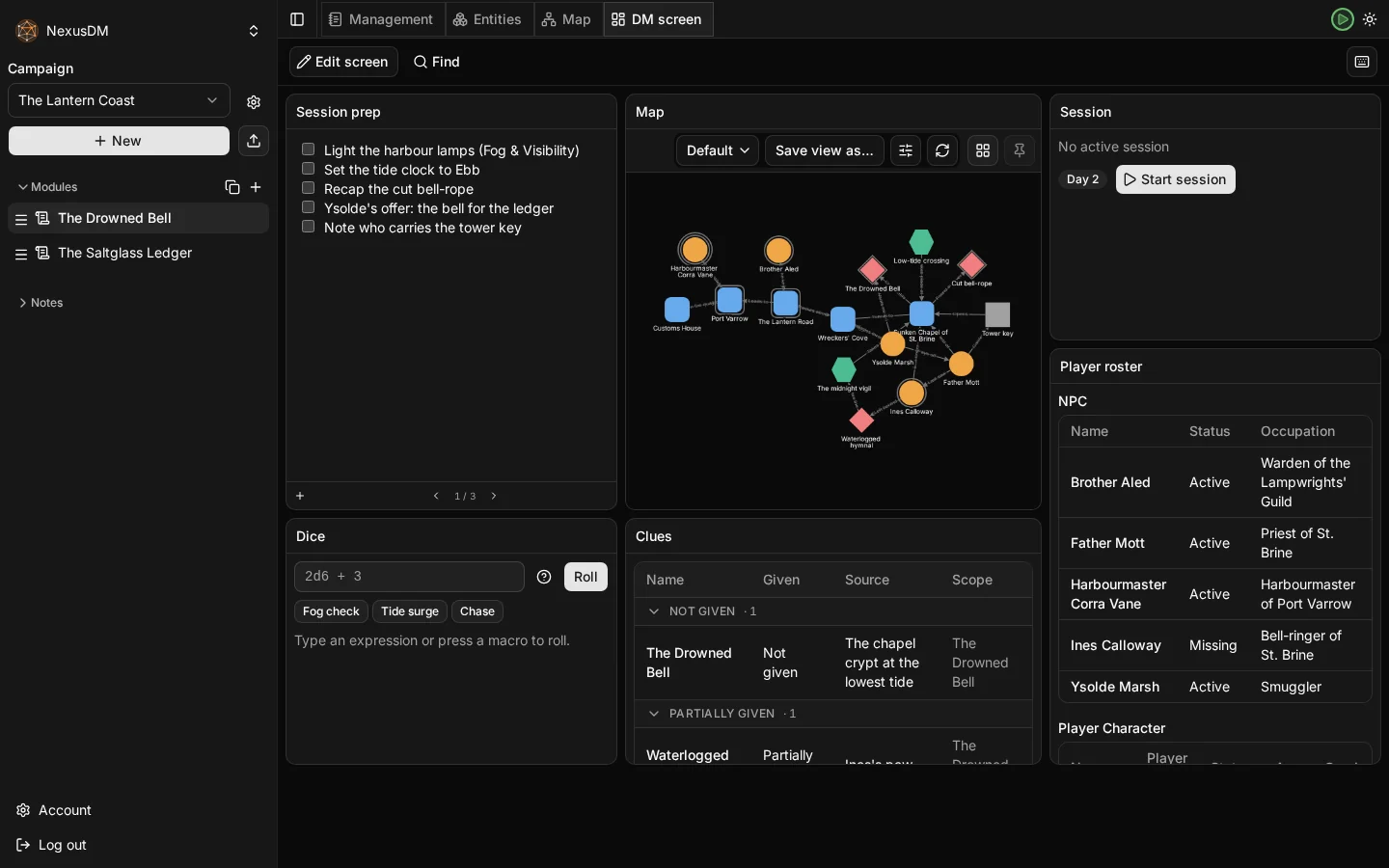
Task: Expand the Notes section
Action: click(41, 303)
